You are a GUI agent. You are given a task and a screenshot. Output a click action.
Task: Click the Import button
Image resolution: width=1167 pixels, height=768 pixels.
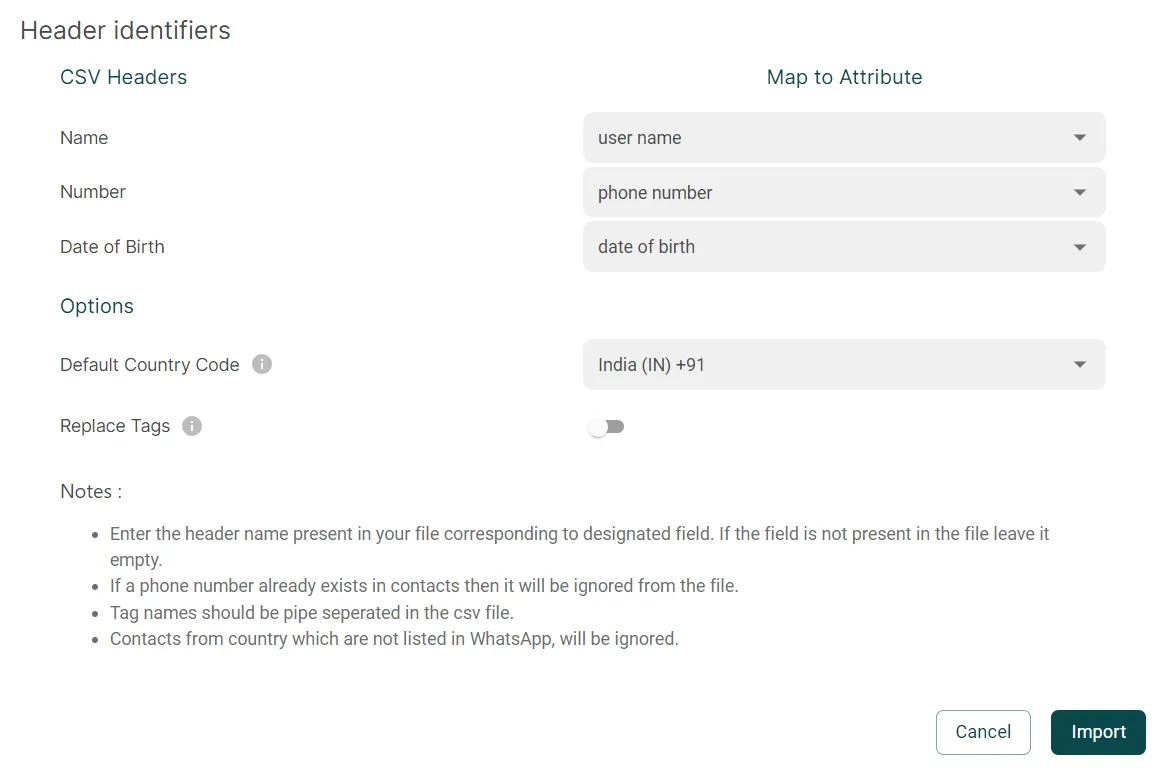[1098, 732]
